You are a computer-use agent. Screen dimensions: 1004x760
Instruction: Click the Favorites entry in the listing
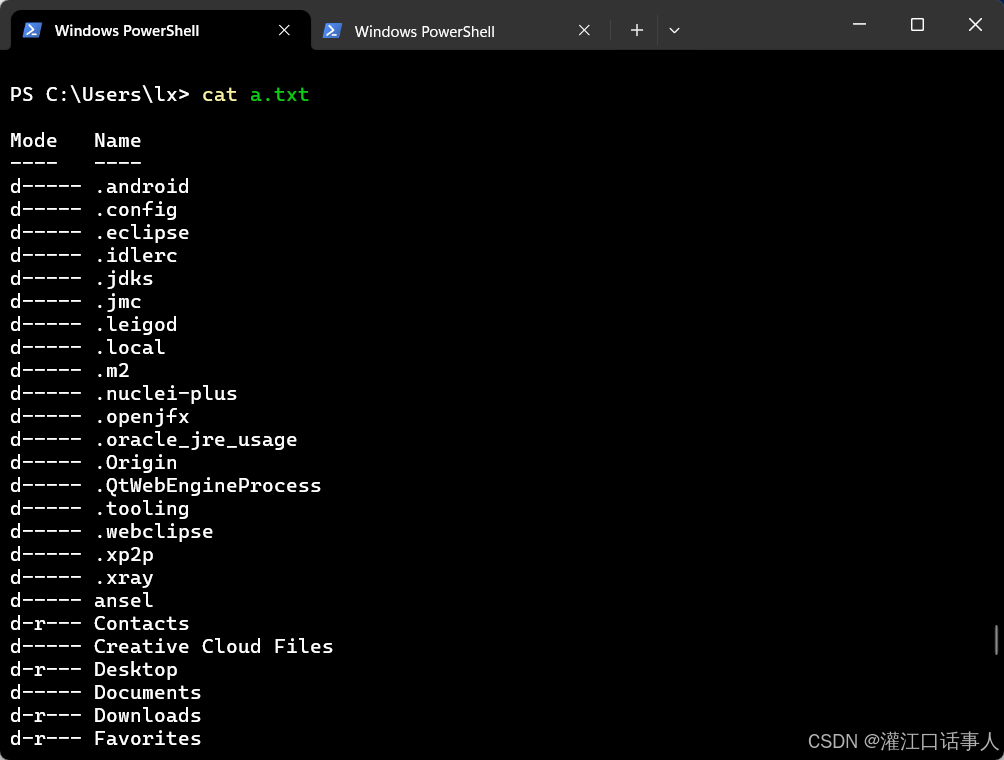coord(147,738)
